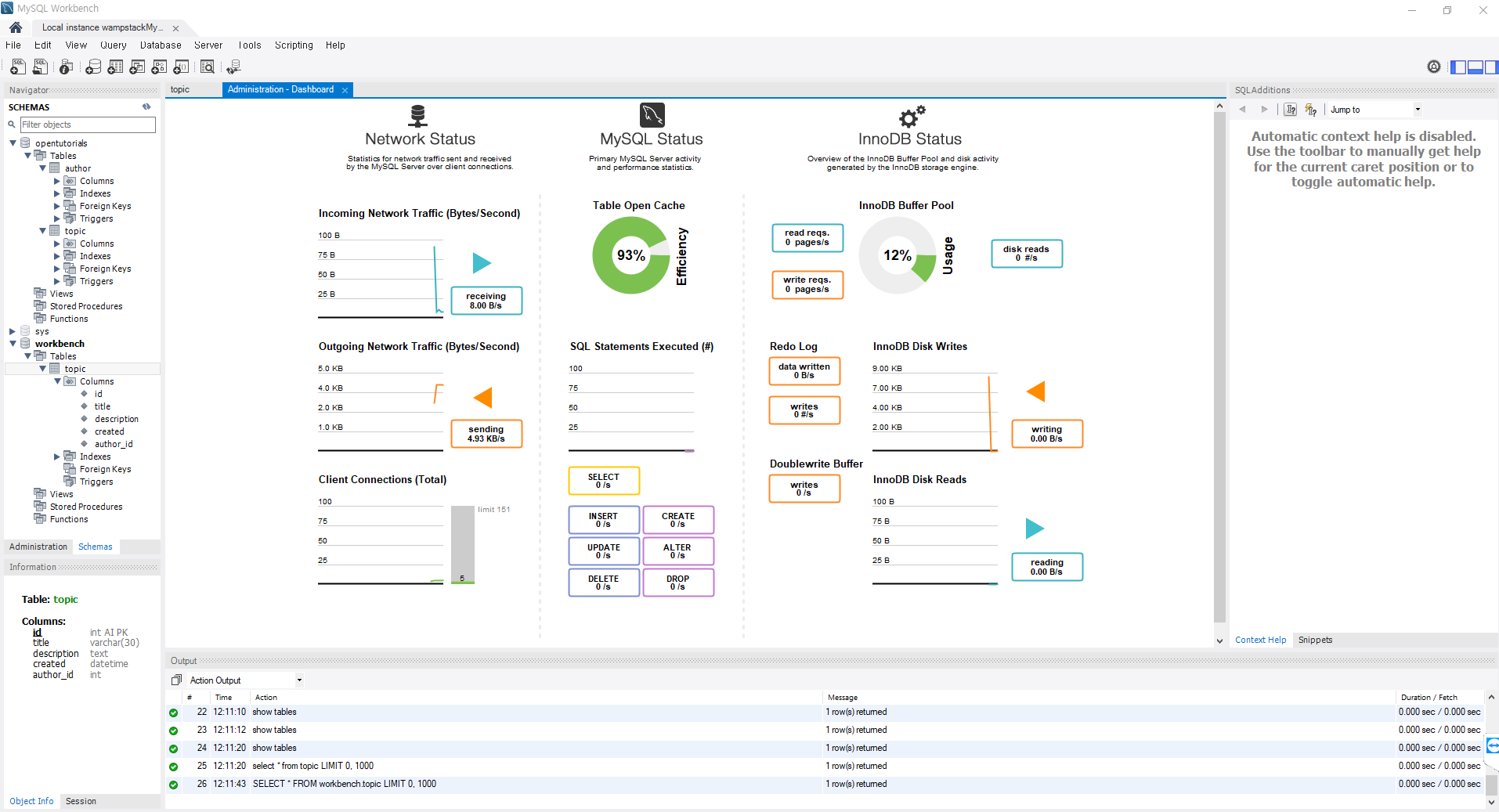Screen dimensions: 1499x812
Task: Click the Table Open Cache efficiency gauge
Action: point(631,255)
